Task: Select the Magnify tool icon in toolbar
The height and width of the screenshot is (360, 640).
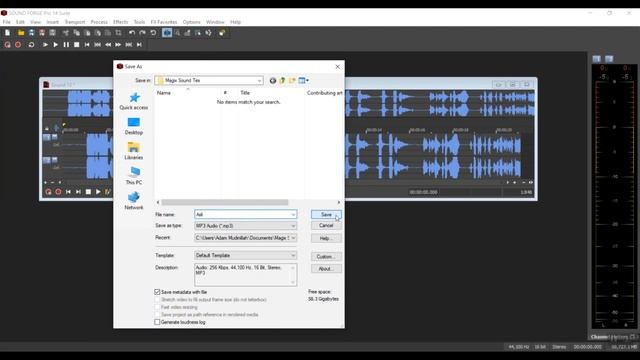Action: pyautogui.click(x=178, y=33)
